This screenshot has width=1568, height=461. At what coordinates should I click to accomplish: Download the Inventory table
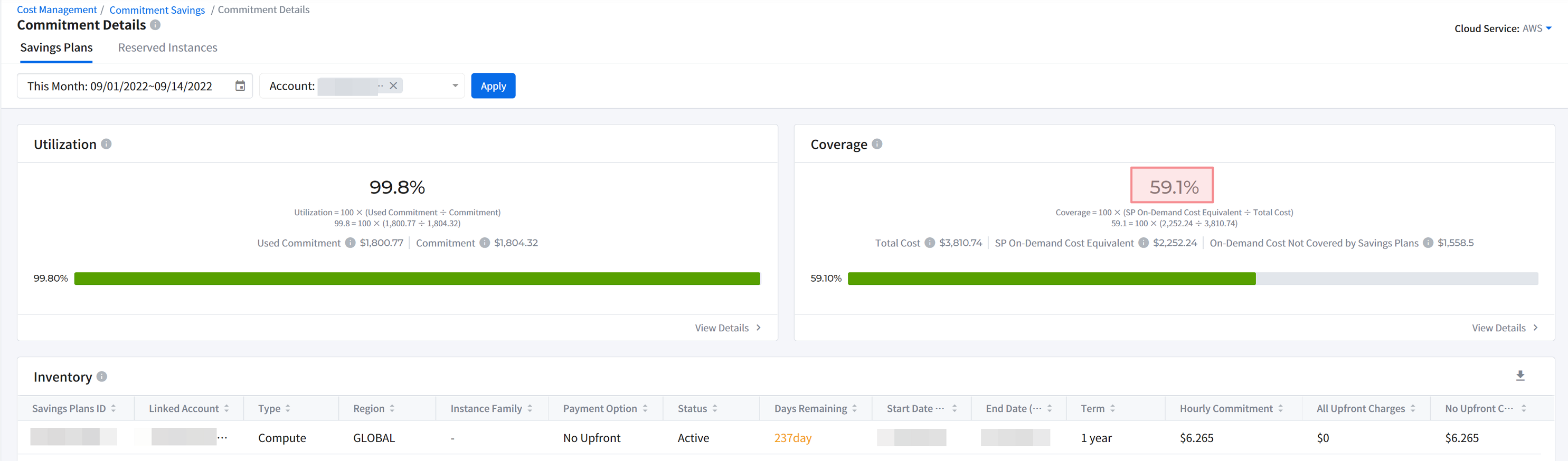tap(1520, 376)
